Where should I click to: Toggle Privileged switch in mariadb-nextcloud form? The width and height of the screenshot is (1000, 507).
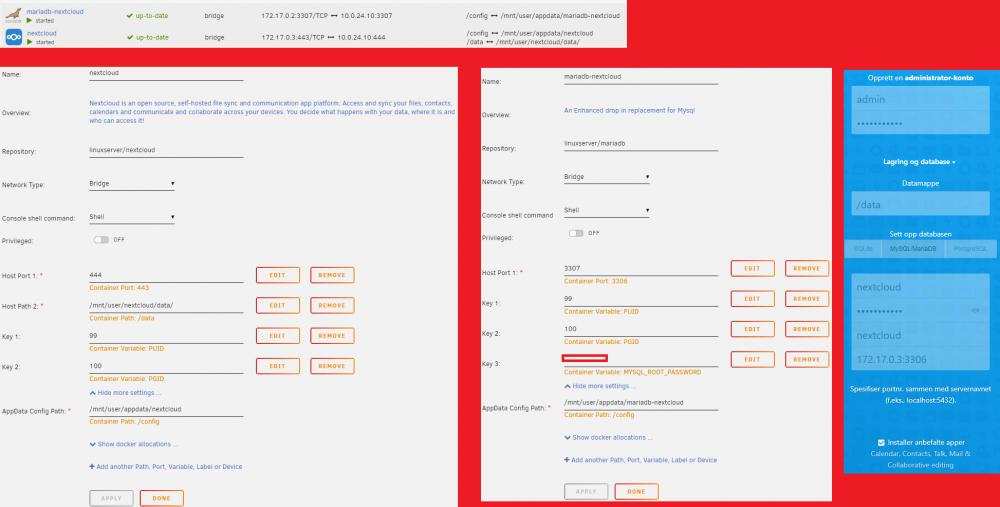[576, 233]
